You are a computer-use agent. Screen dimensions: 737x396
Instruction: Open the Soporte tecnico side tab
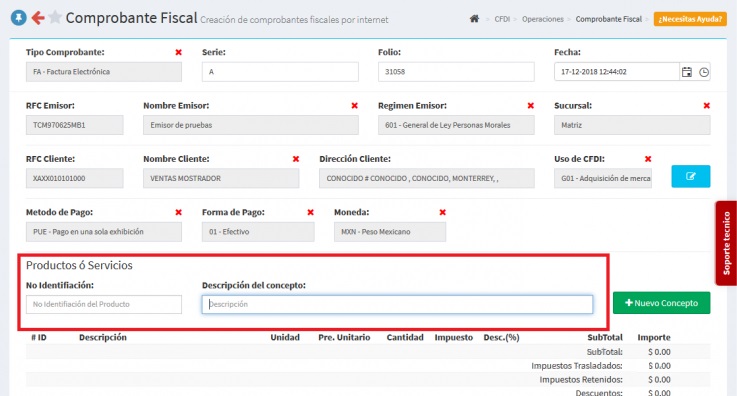point(726,243)
